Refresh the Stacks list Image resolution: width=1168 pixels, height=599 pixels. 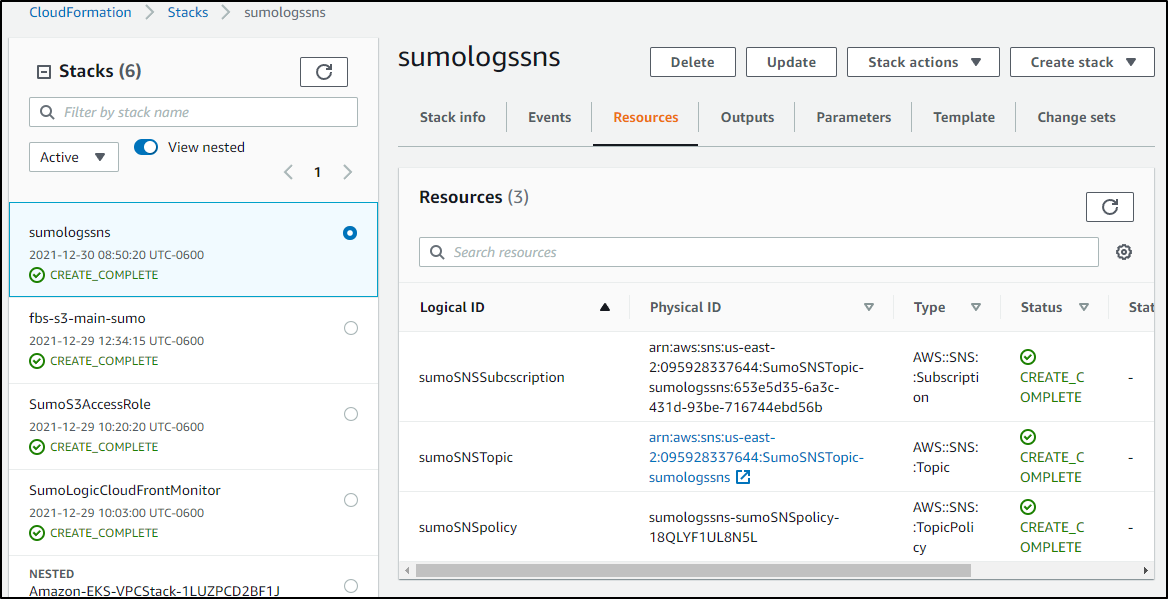[x=323, y=72]
